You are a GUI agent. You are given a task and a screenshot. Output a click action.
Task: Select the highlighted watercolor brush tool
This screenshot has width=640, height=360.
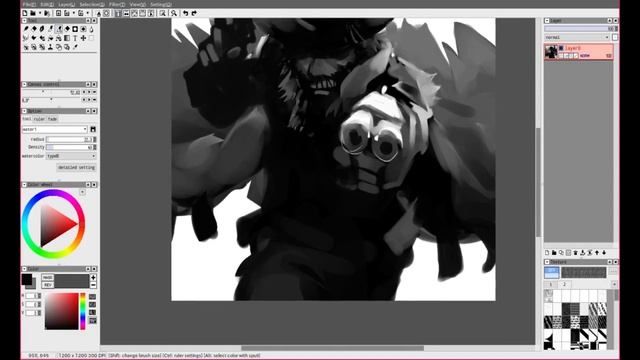(59, 29)
